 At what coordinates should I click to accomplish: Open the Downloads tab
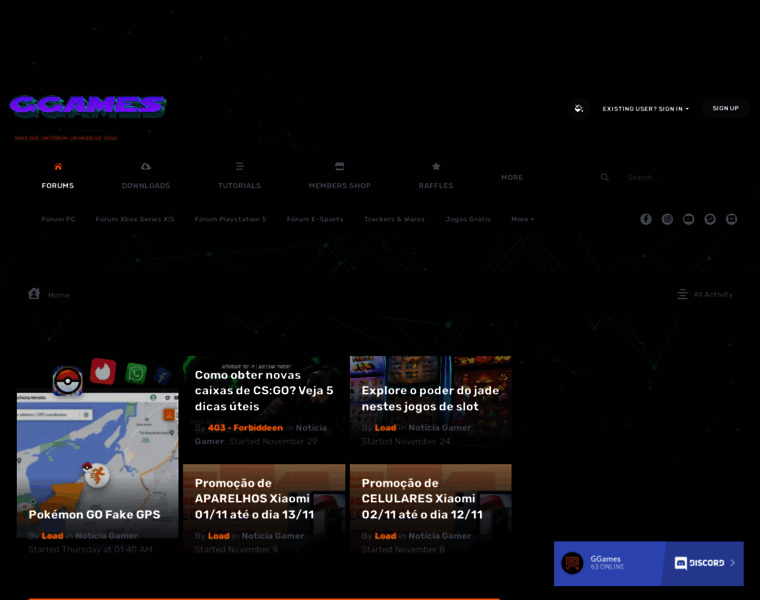click(x=146, y=186)
